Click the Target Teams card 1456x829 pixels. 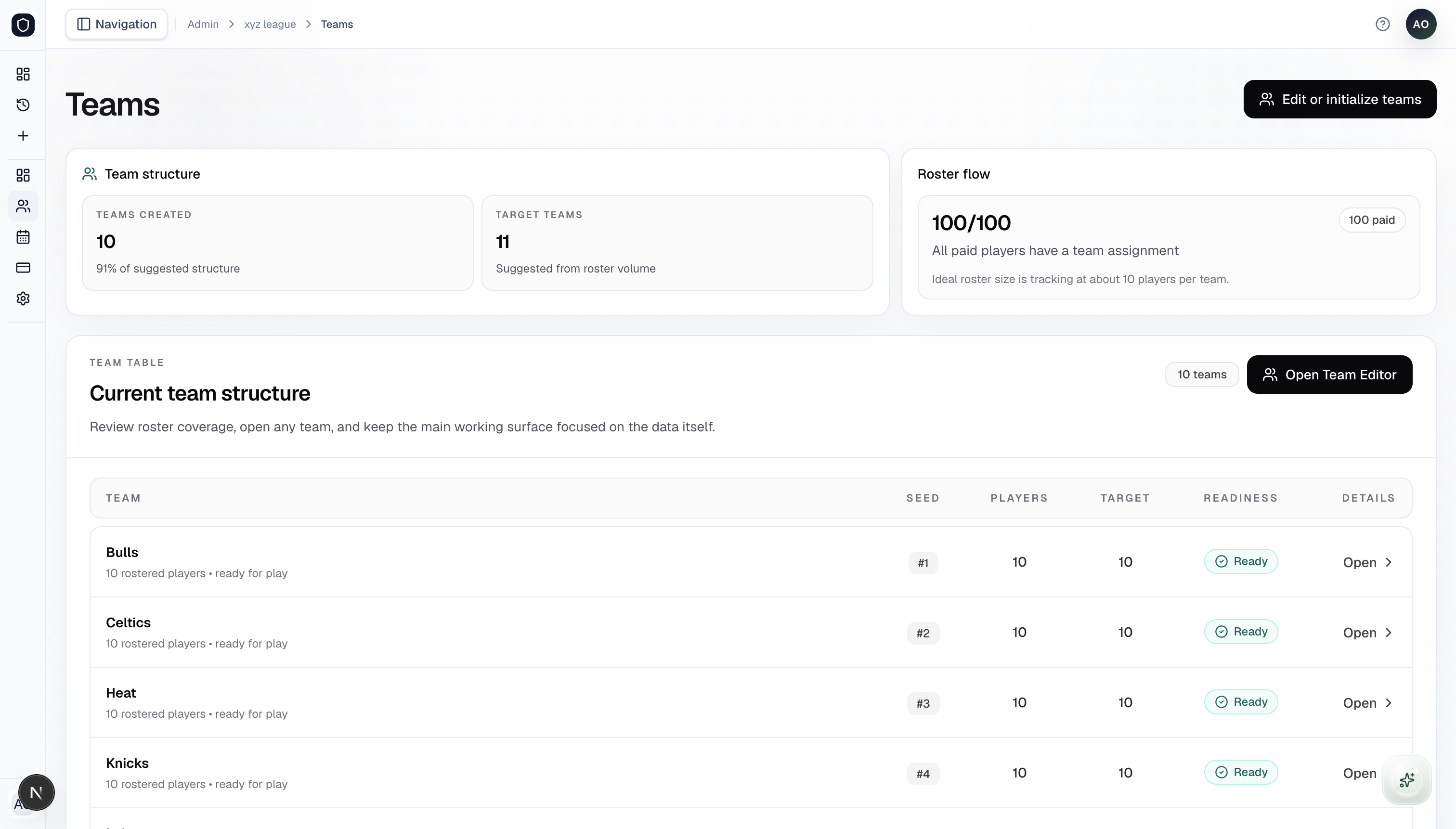click(677, 243)
